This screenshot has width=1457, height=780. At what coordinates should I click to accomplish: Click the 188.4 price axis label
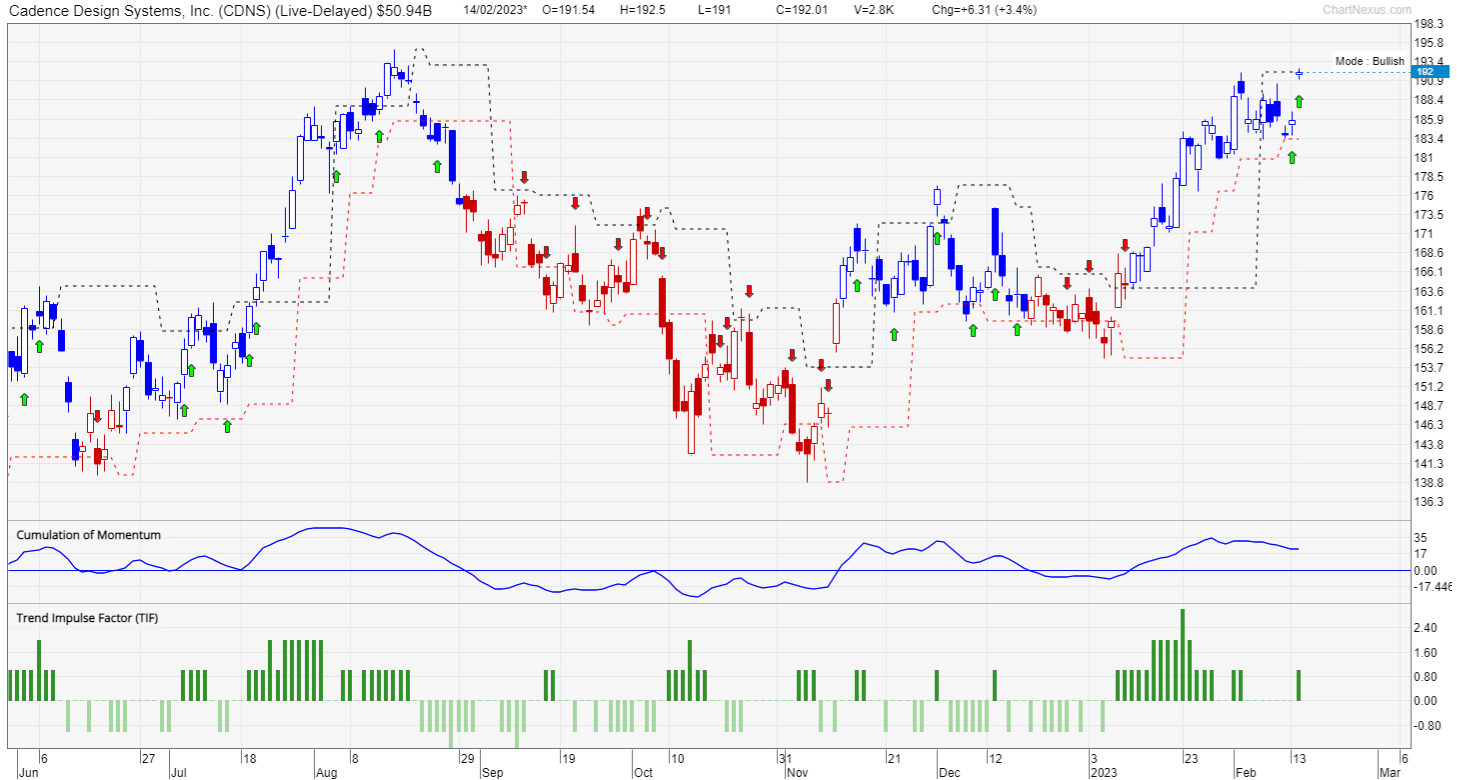pos(1429,100)
